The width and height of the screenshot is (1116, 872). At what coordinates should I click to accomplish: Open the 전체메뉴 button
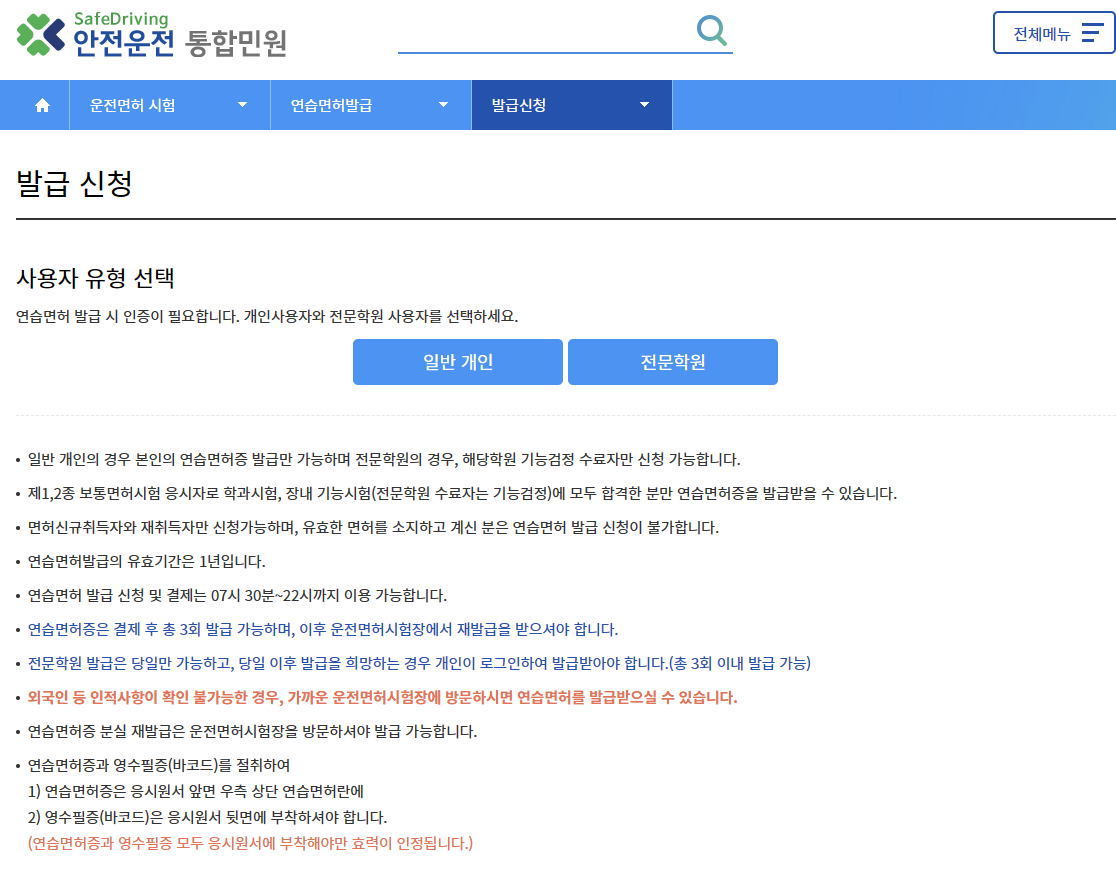[1053, 33]
